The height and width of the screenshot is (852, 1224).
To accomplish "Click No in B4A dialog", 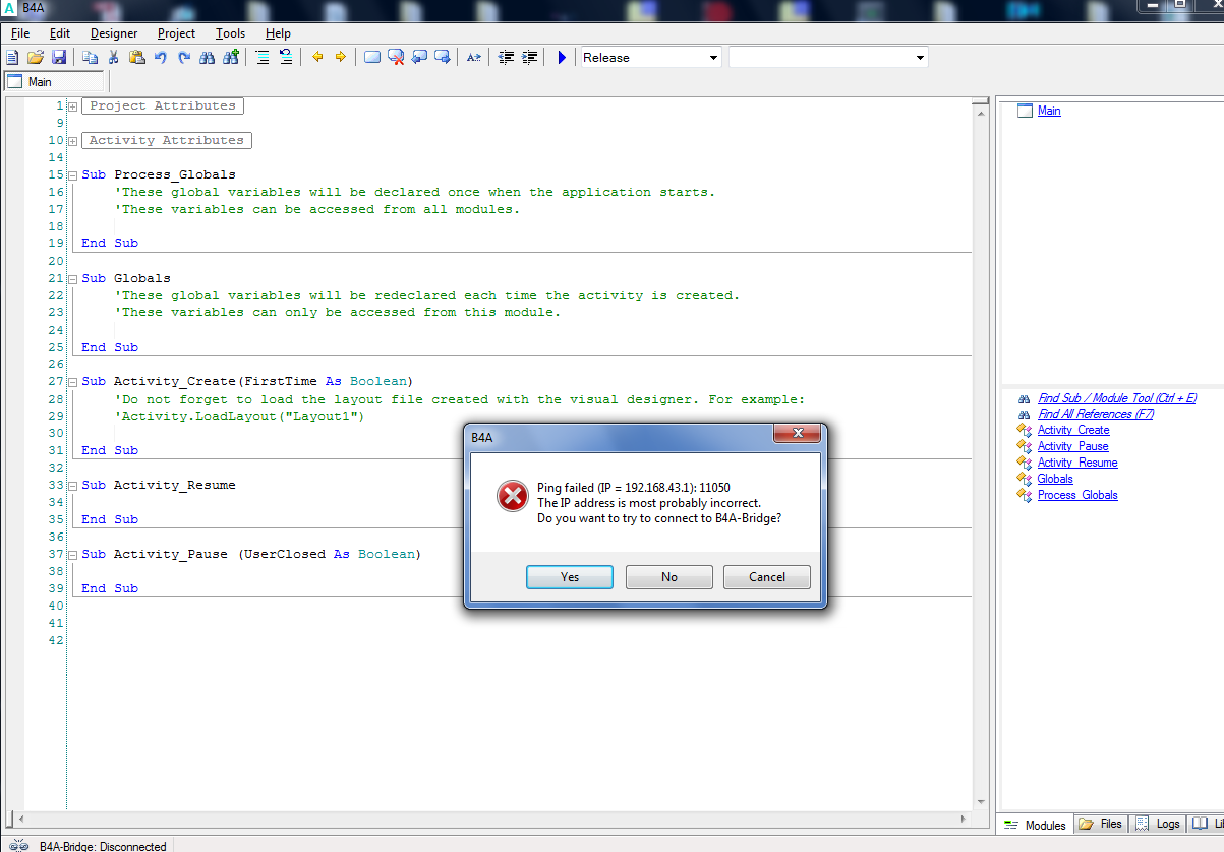I will click(x=669, y=577).
